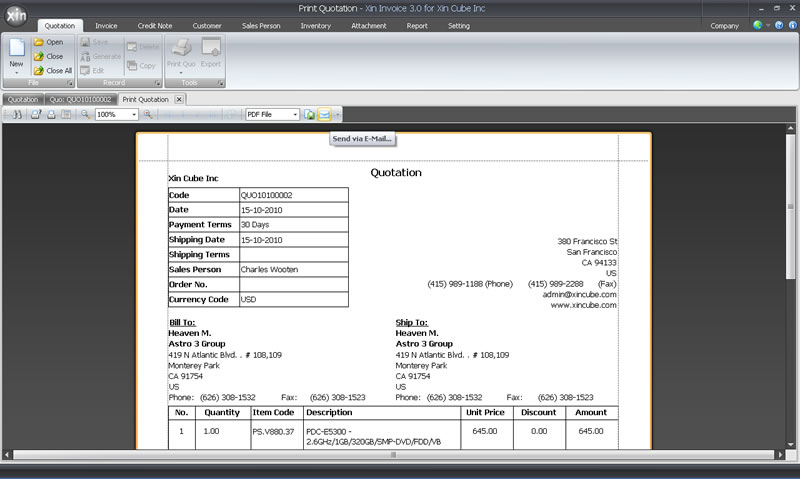Click the Edit record button
The width and height of the screenshot is (800, 479).
92,70
